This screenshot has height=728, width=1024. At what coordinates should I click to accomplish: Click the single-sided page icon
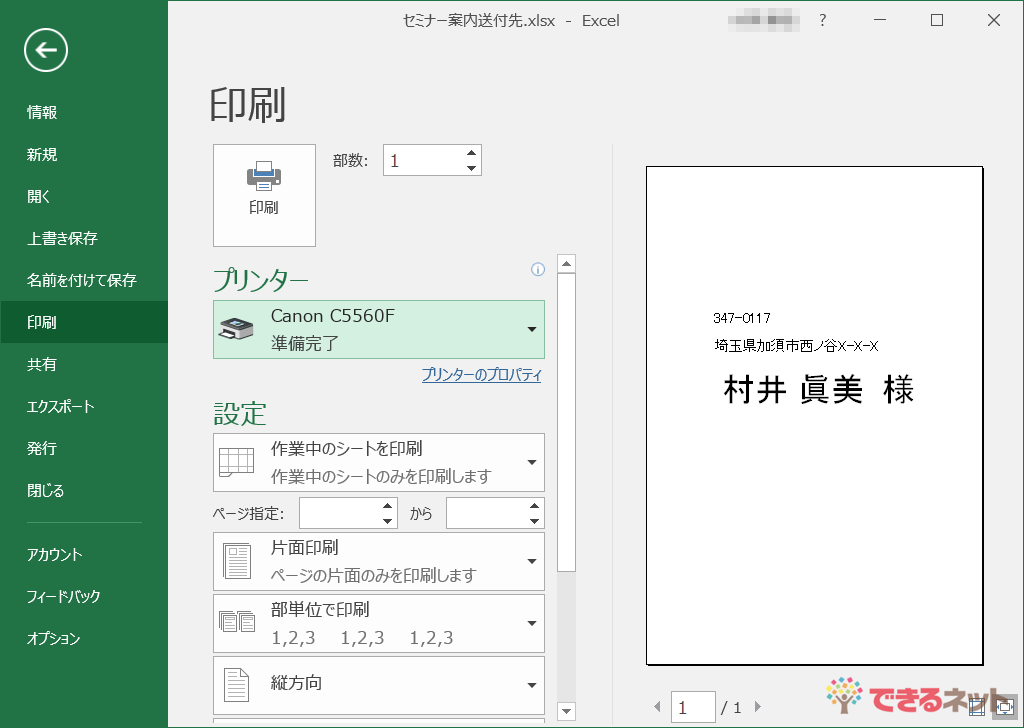click(x=236, y=562)
